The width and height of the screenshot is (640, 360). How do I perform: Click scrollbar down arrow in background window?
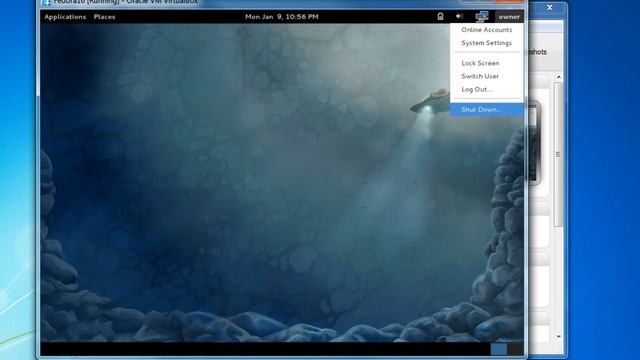pos(559,336)
